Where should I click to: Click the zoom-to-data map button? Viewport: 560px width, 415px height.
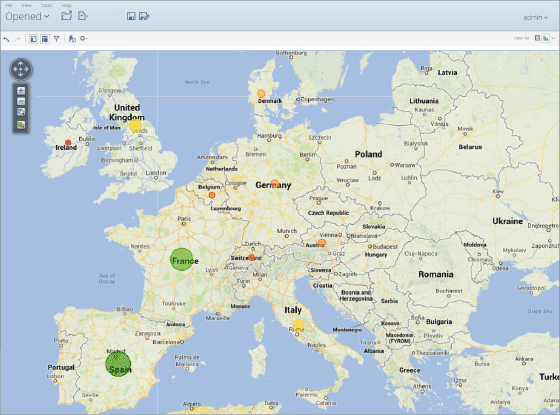(21, 124)
